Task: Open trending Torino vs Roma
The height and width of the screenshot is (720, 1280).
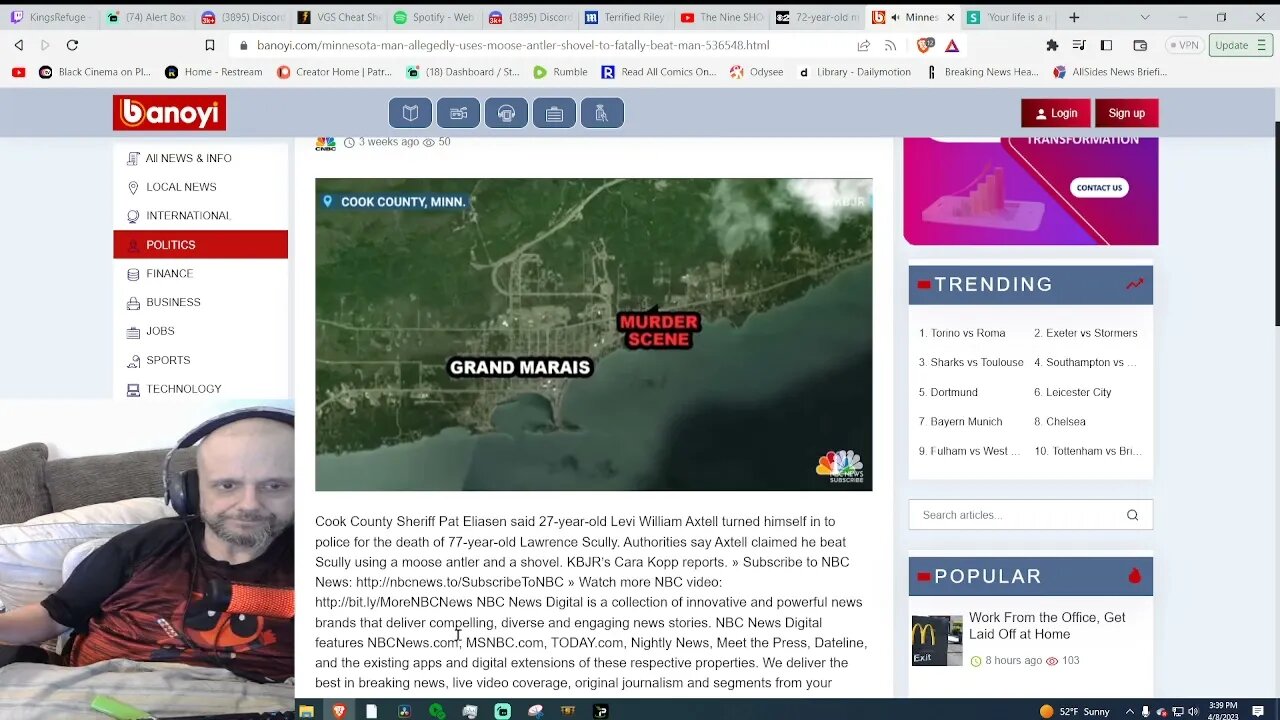Action: click(x=962, y=333)
